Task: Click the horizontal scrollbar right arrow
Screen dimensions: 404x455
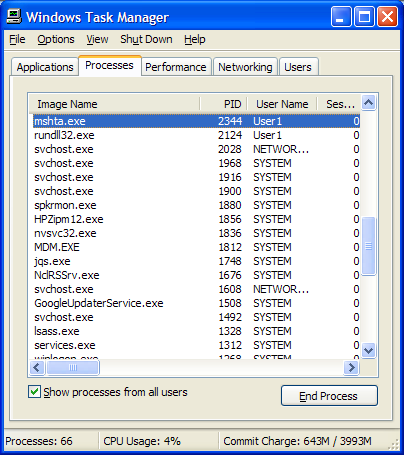Action: pos(351,368)
